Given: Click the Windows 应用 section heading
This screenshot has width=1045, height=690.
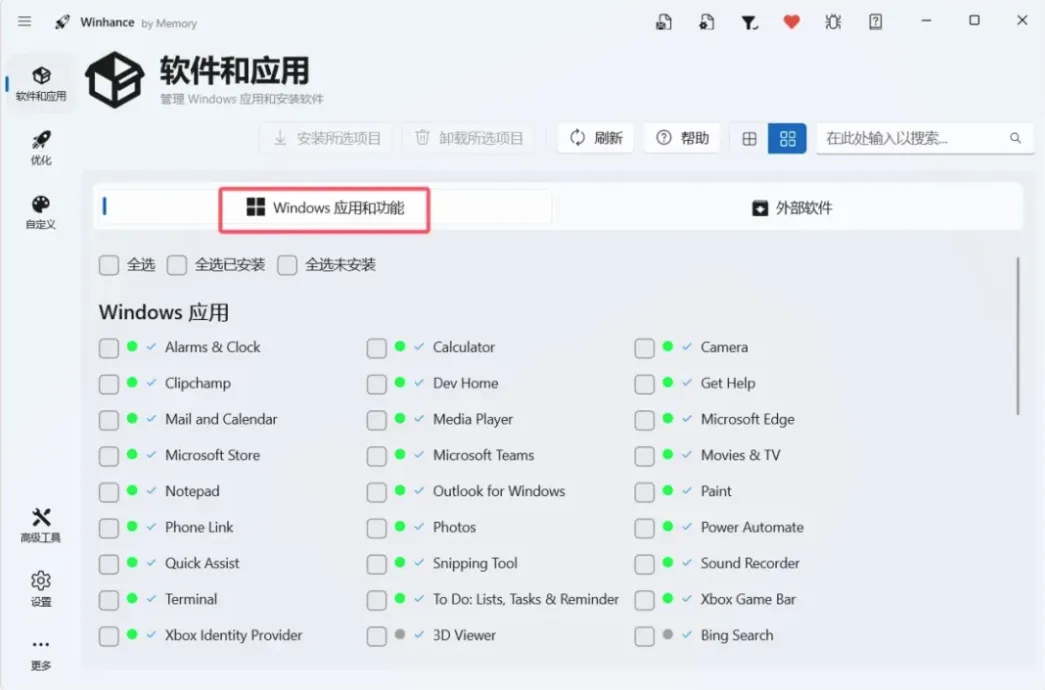Looking at the screenshot, I should (164, 312).
